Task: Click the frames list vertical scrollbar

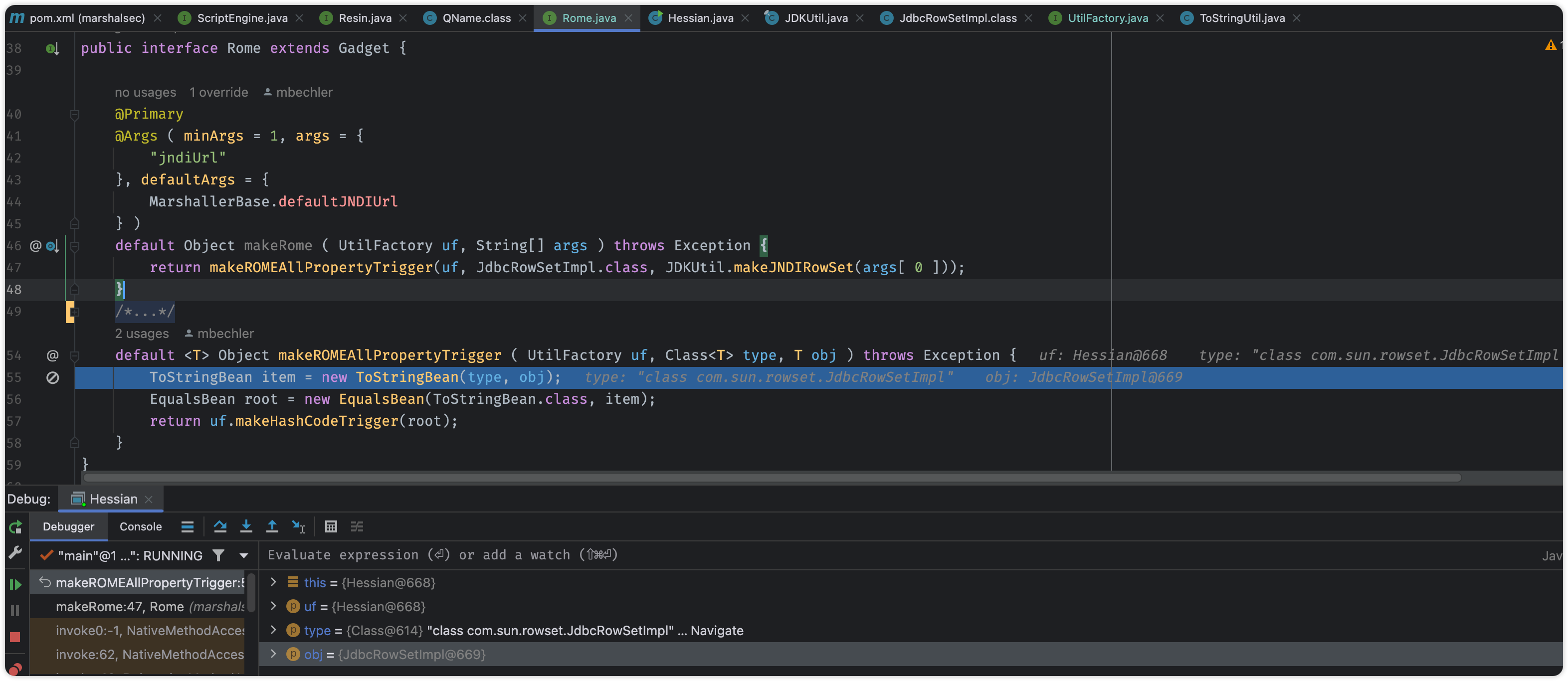Action: tap(251, 592)
